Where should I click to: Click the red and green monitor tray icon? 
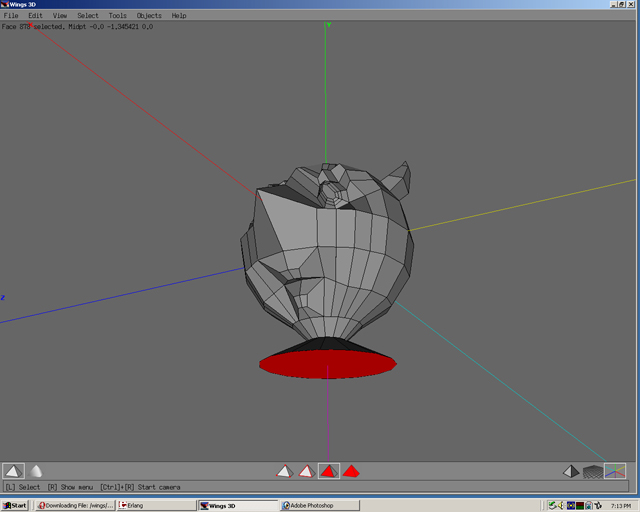pos(580,505)
